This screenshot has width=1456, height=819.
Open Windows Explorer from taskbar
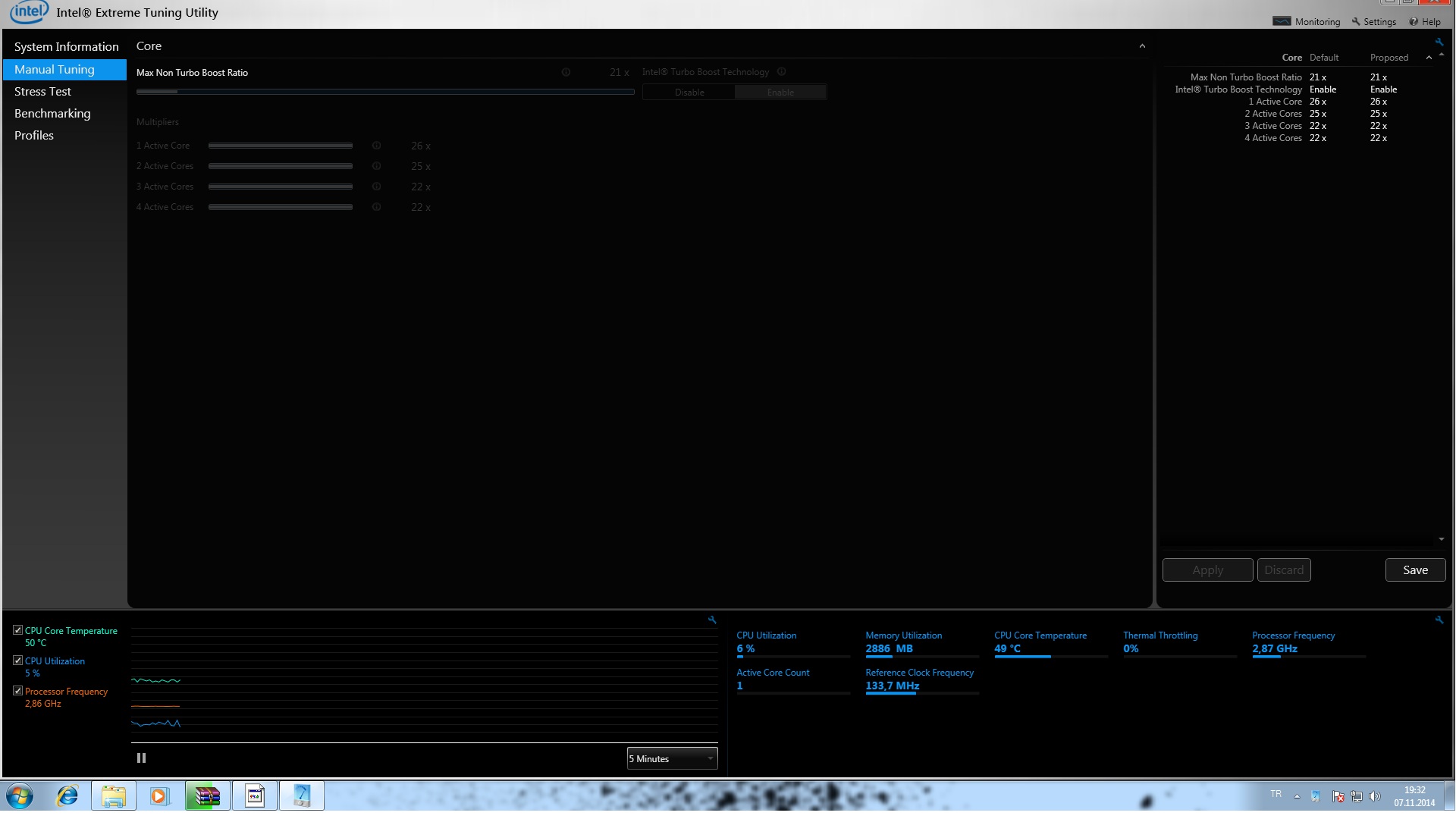114,796
